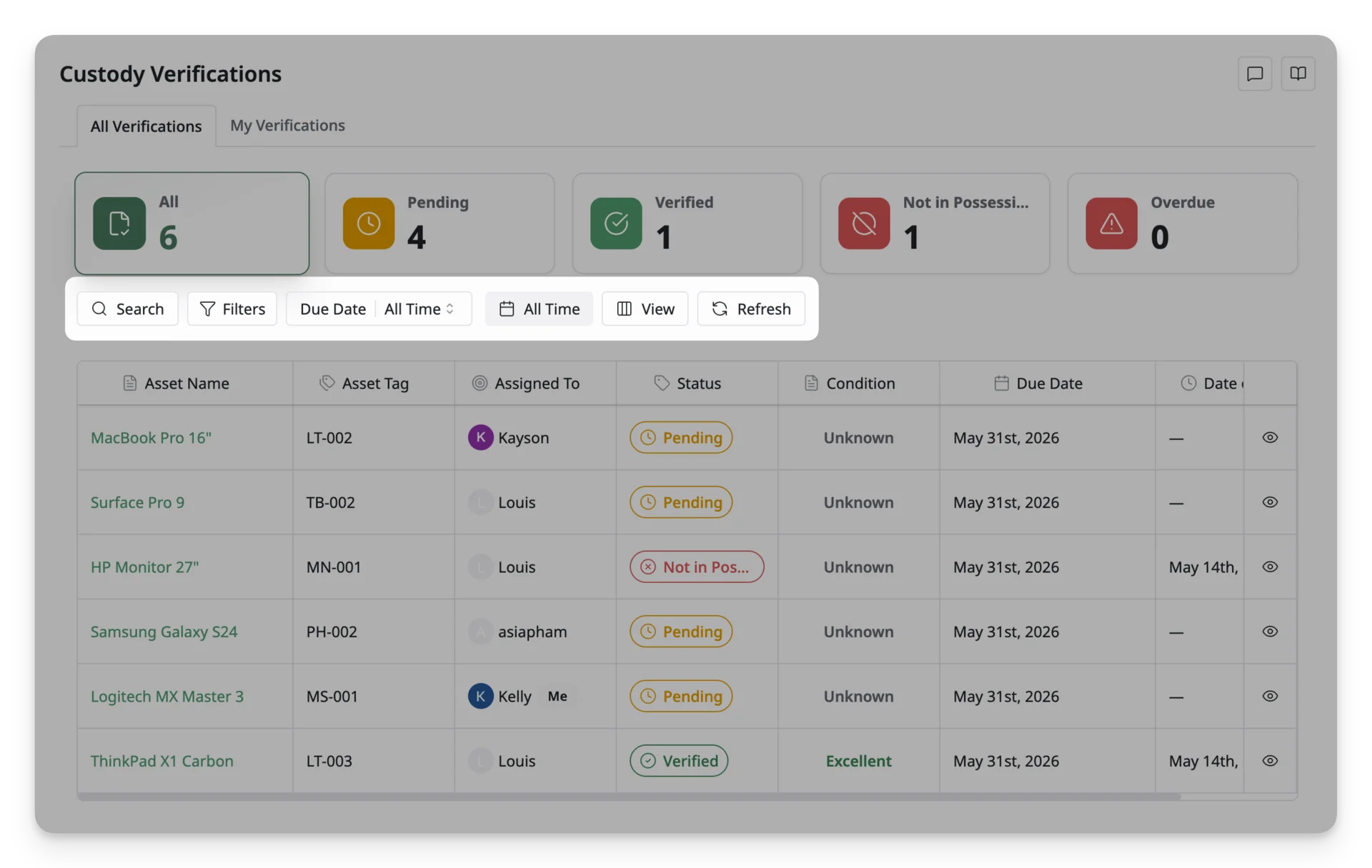View details eye icon for MacBook Pro 16"
This screenshot has height=868, width=1372.
[1269, 437]
